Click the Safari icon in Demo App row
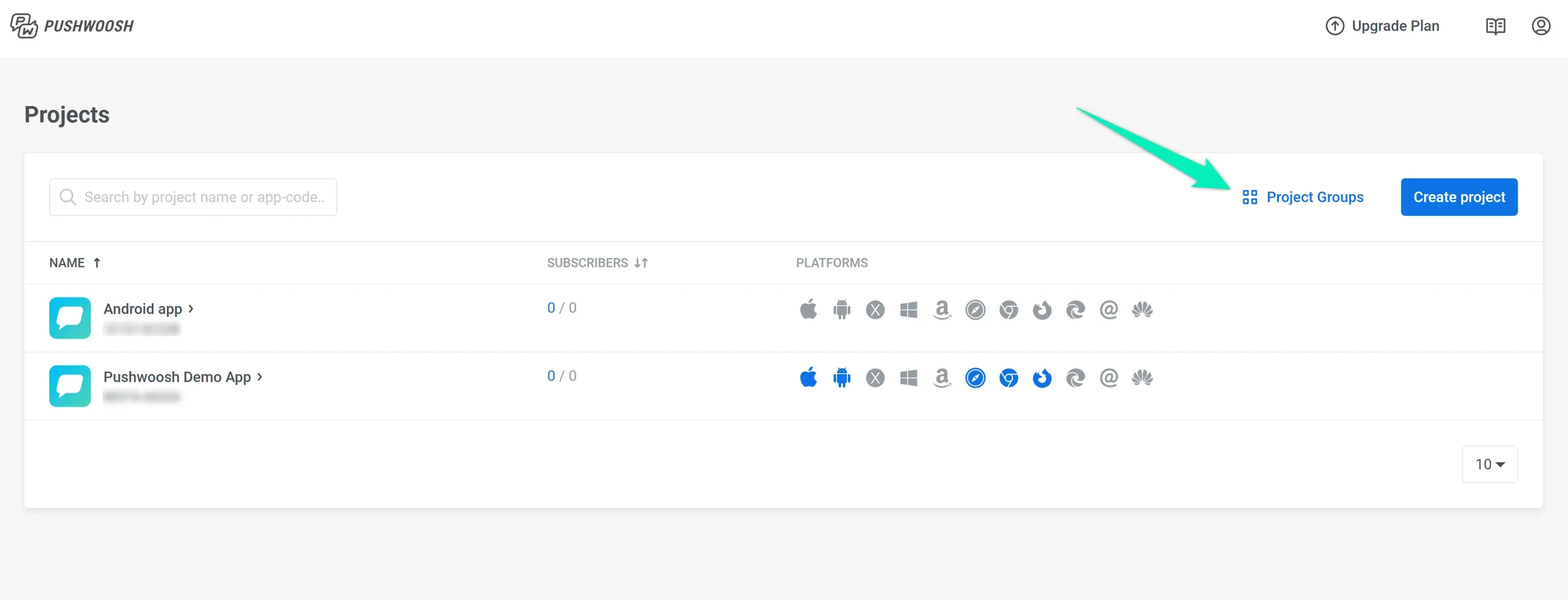This screenshot has height=600, width=1568. [975, 378]
